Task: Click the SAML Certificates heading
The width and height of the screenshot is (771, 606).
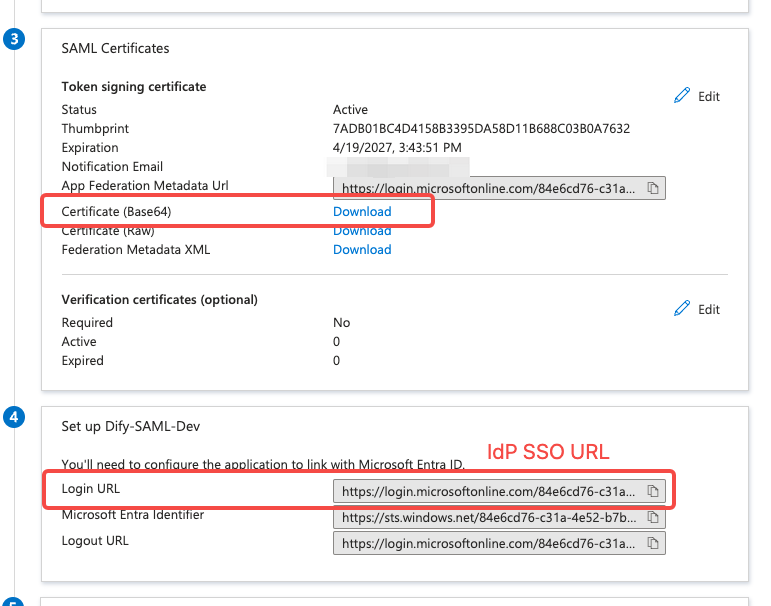Action: tap(115, 48)
